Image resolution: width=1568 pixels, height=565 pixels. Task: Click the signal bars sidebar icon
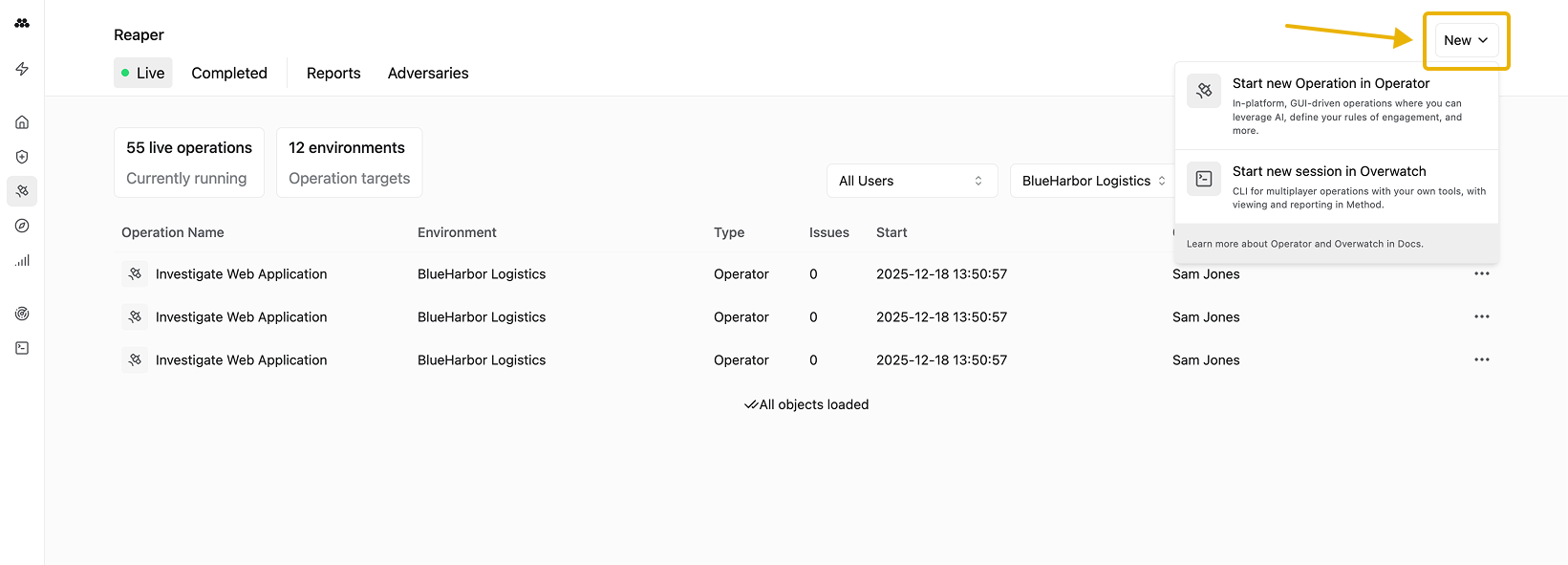coord(22,260)
